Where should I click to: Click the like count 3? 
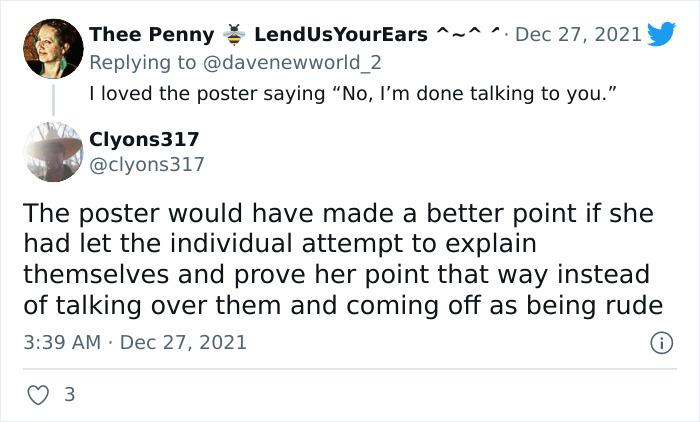69,395
